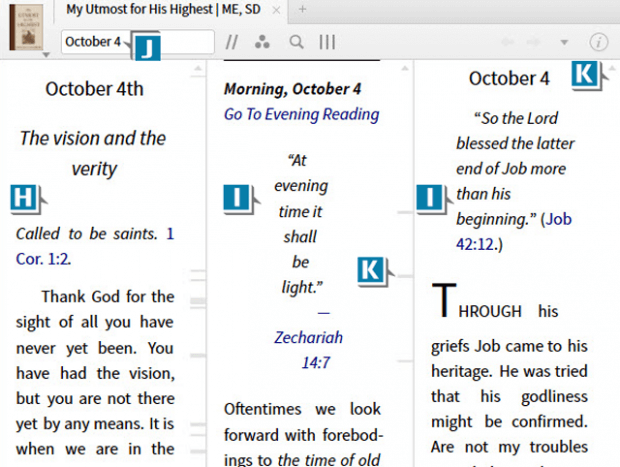
Task: Click the text Called to be saints
Action: click(x=87, y=234)
